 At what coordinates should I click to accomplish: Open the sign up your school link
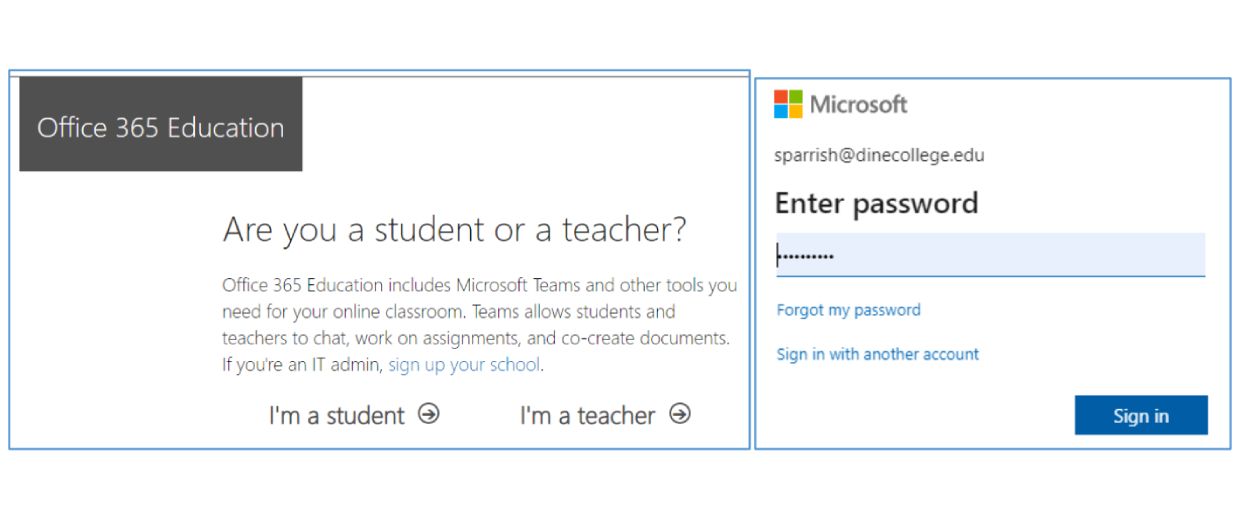pos(464,365)
